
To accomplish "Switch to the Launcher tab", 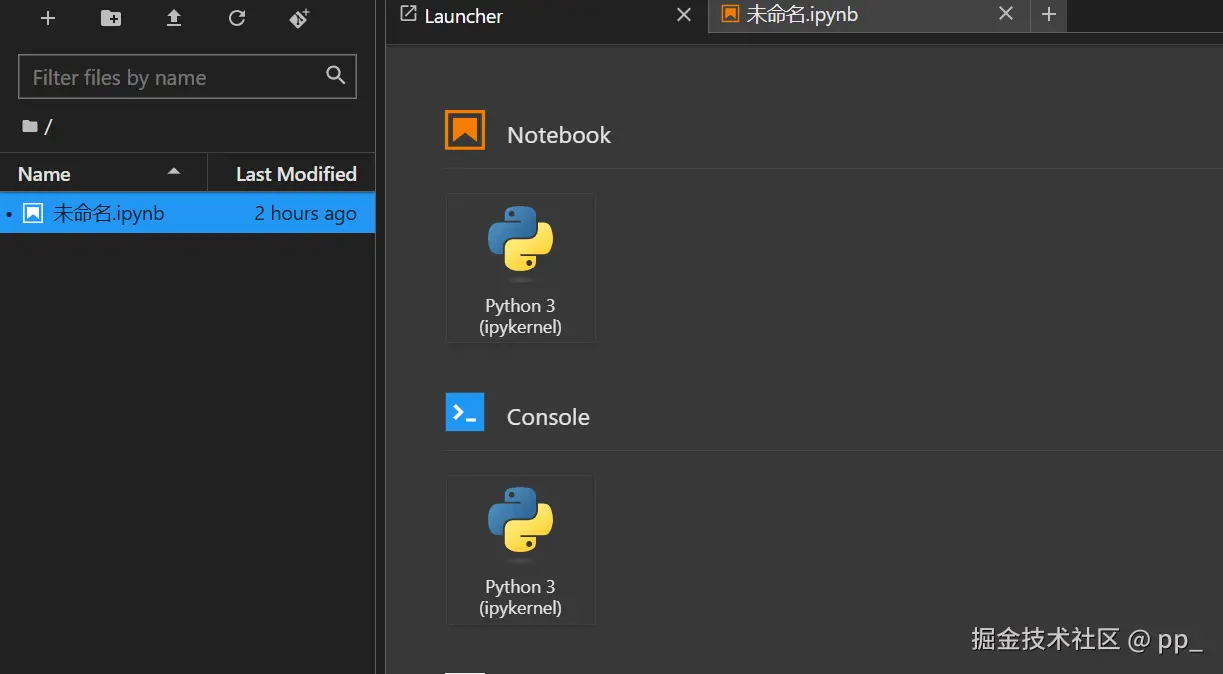I will click(463, 16).
